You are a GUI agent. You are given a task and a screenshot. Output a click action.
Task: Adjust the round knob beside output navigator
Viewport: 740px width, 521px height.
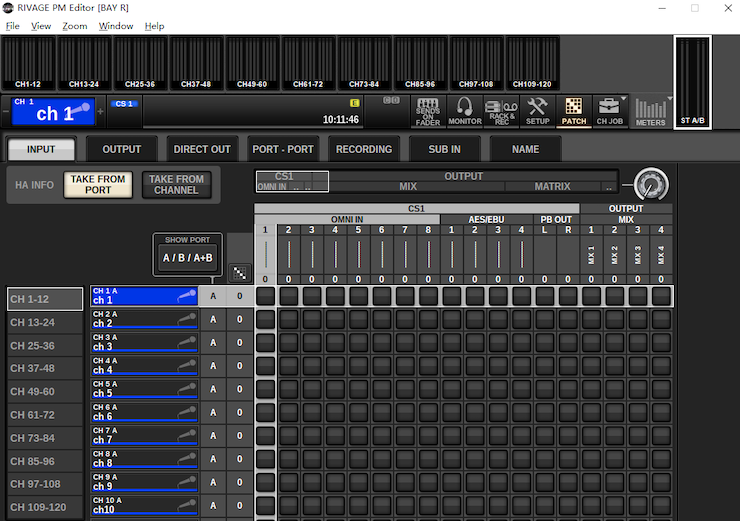651,184
